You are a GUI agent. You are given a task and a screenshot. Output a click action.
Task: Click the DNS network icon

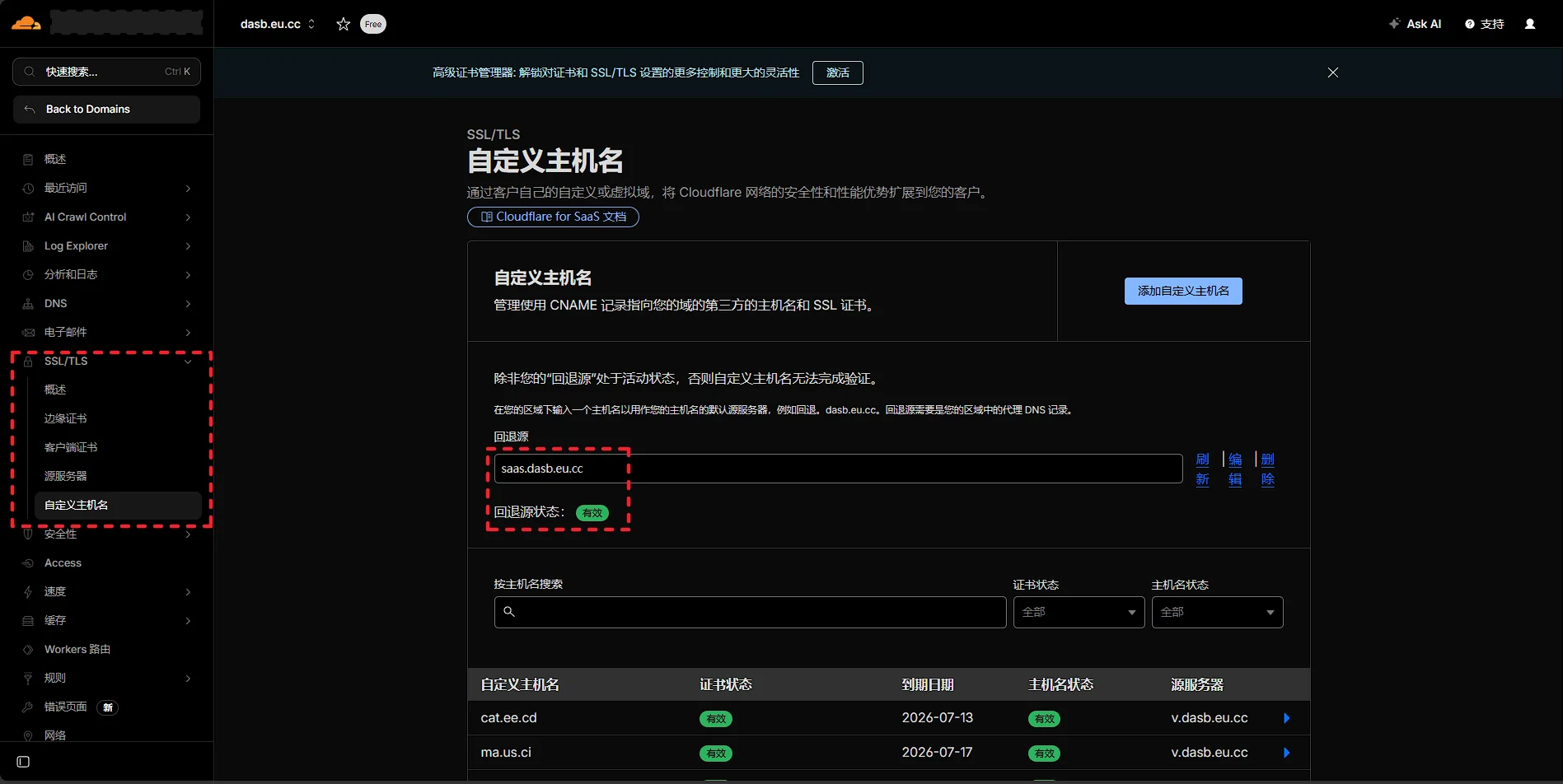(x=28, y=303)
